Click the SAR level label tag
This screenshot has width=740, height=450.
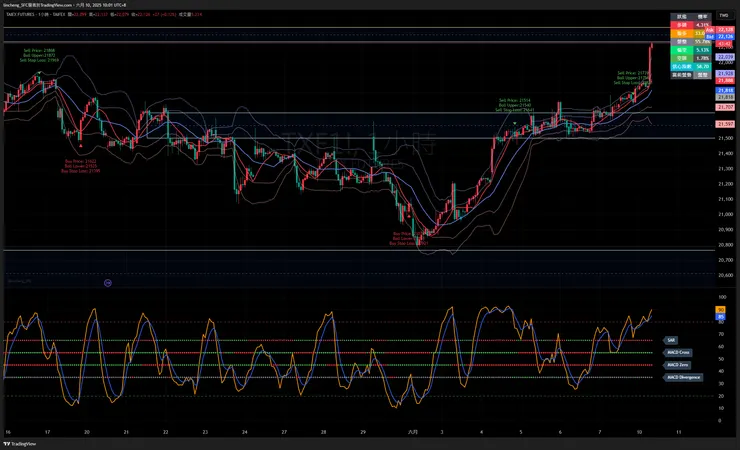[671, 340]
